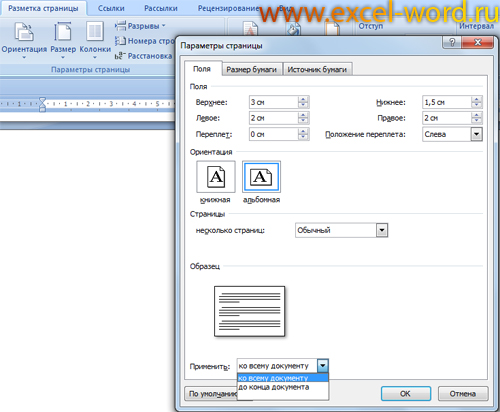Click the Правое margin field
The width and height of the screenshot is (500, 412).
click(447, 118)
